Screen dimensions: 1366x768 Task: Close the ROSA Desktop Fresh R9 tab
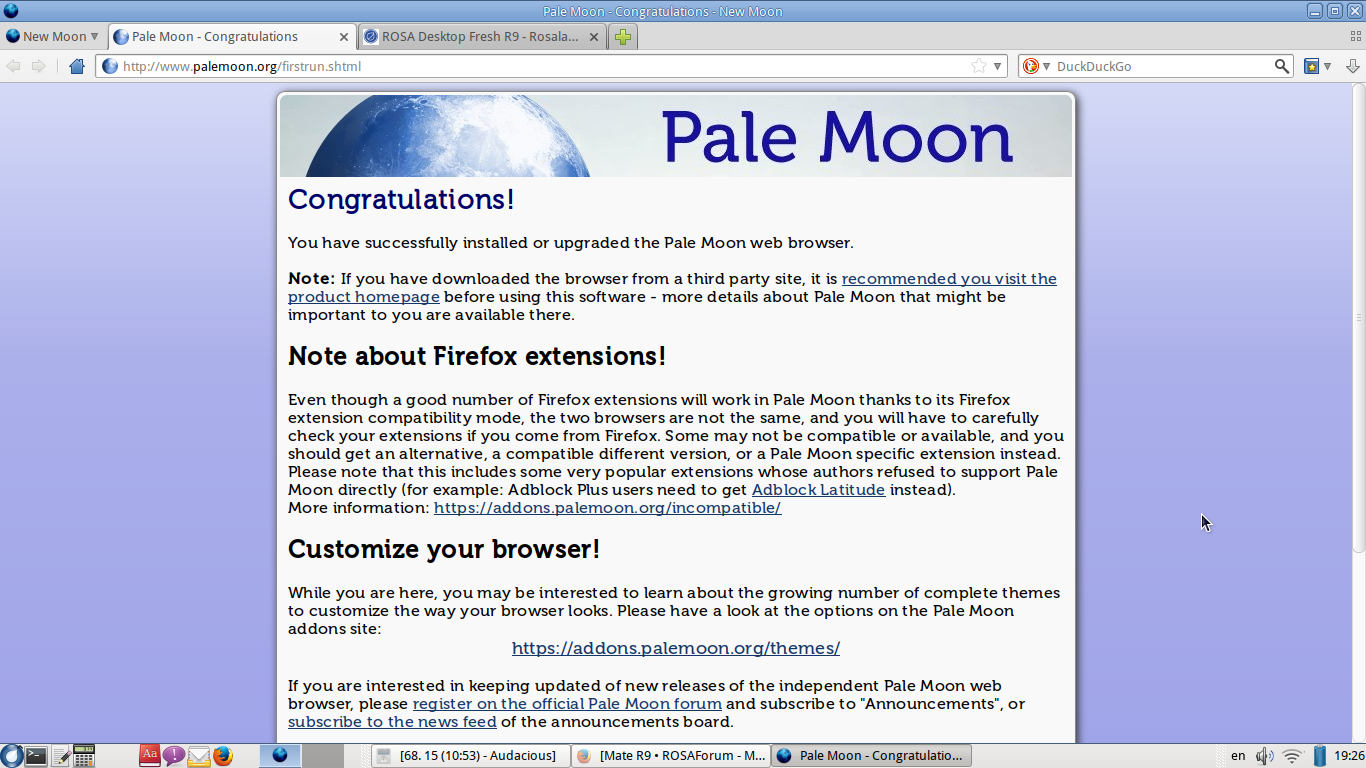pos(593,37)
